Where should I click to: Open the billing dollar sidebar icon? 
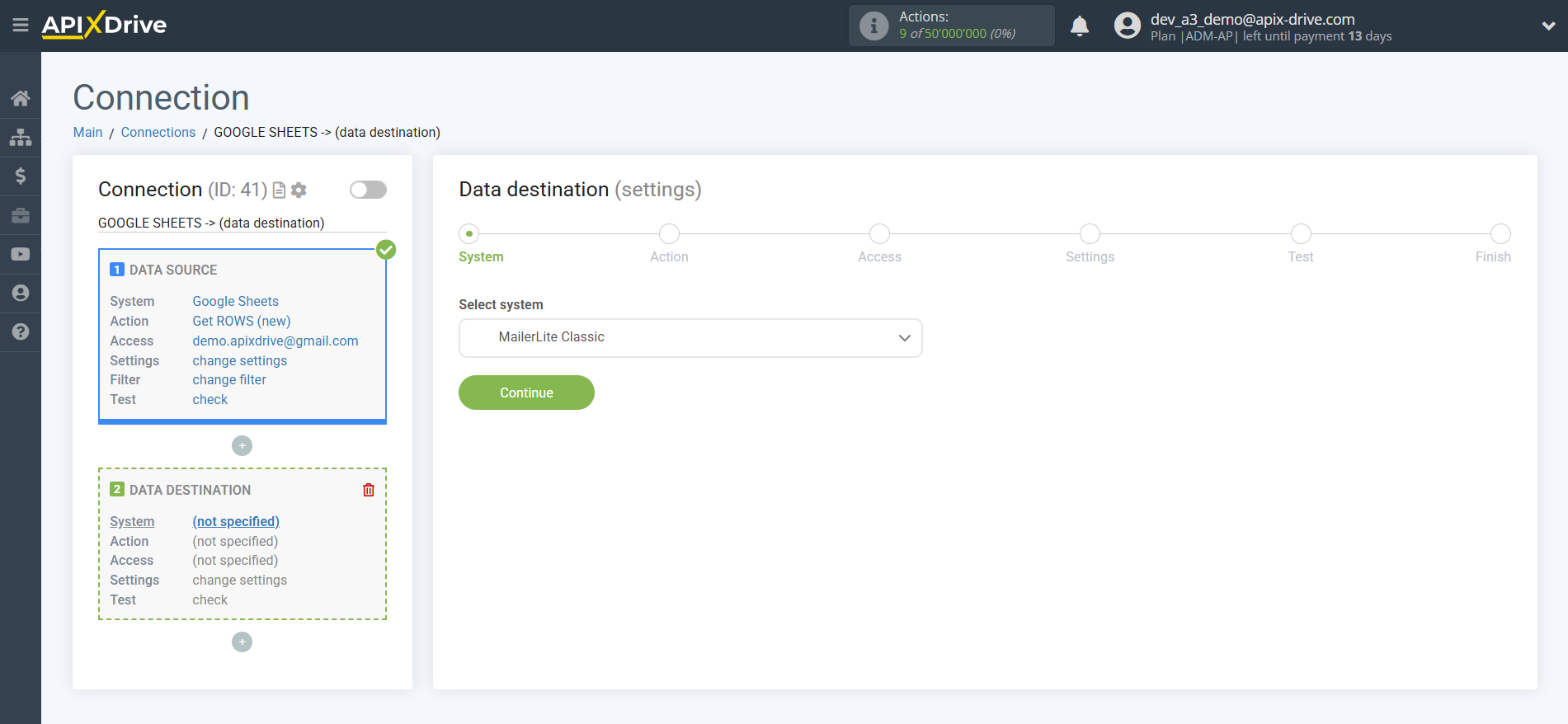[21, 176]
